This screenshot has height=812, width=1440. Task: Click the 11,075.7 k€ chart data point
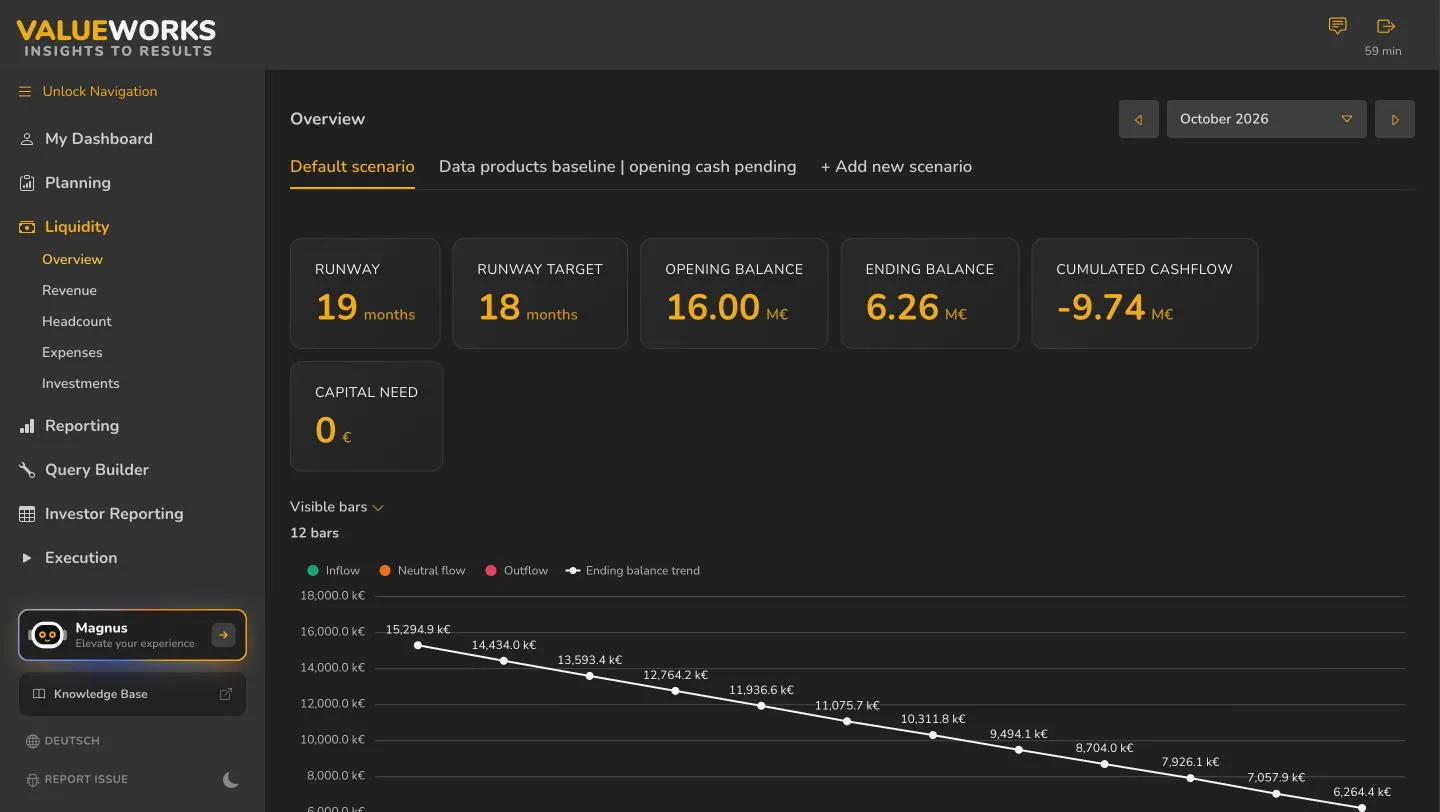pyautogui.click(x=847, y=721)
